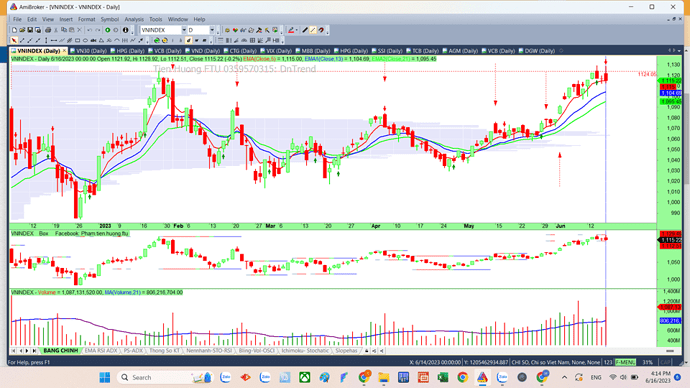
Task: Open the VNINDEX symbol dropdown
Action: click(184, 30)
